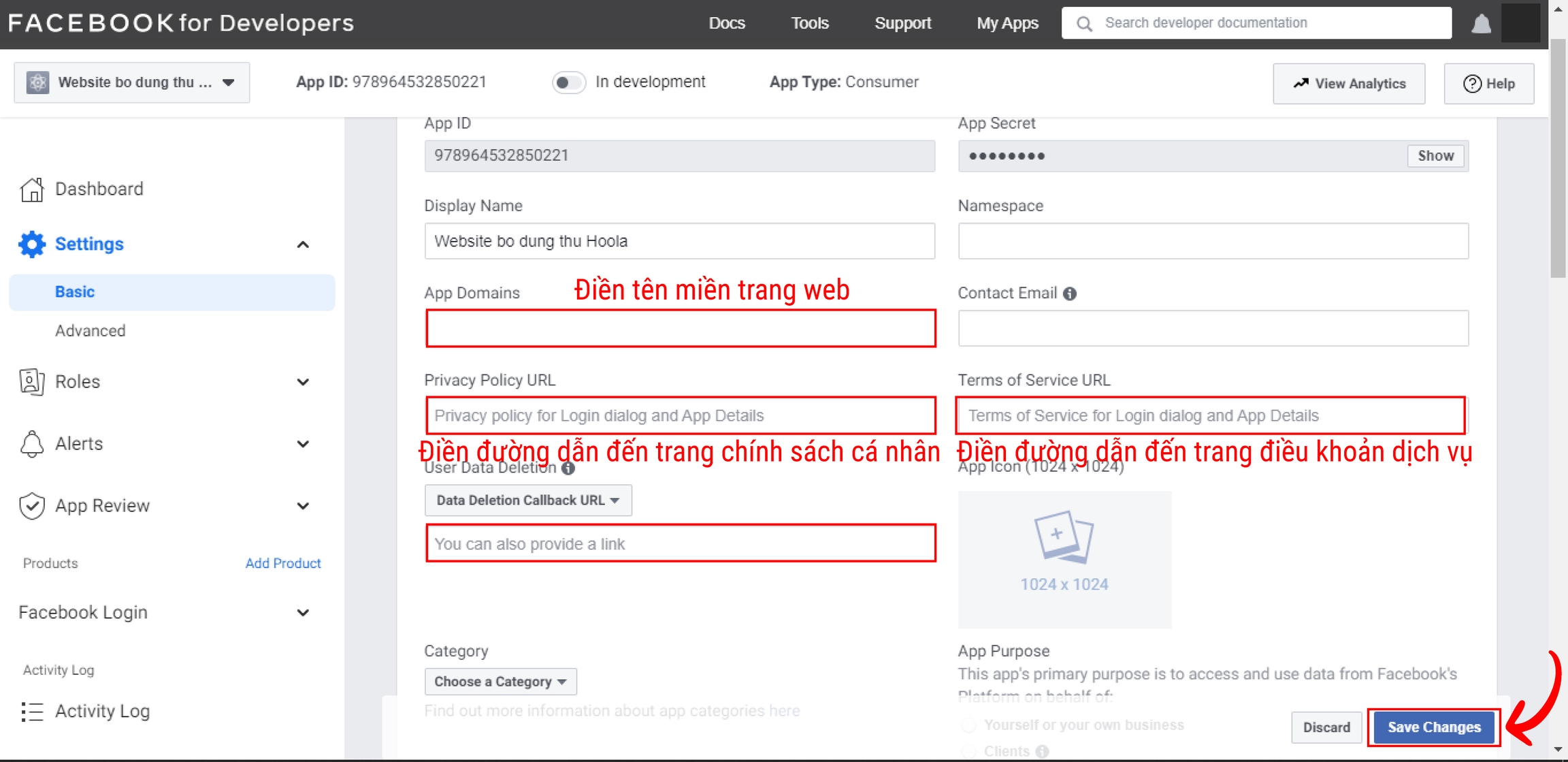This screenshot has height=762, width=1568.
Task: Click the notification bell icon
Action: (1481, 25)
